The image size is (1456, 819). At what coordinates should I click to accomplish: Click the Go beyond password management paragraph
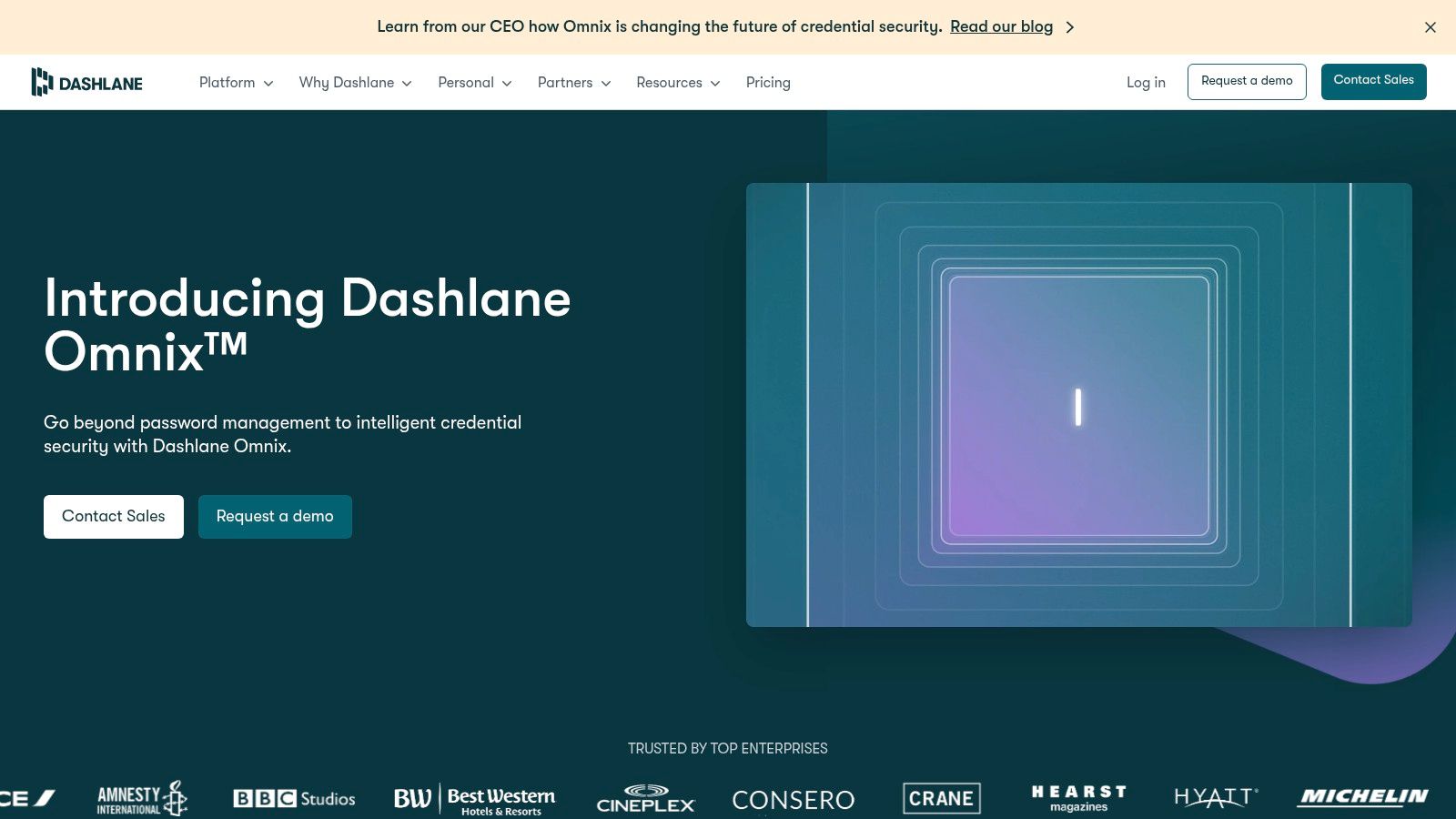click(x=283, y=434)
